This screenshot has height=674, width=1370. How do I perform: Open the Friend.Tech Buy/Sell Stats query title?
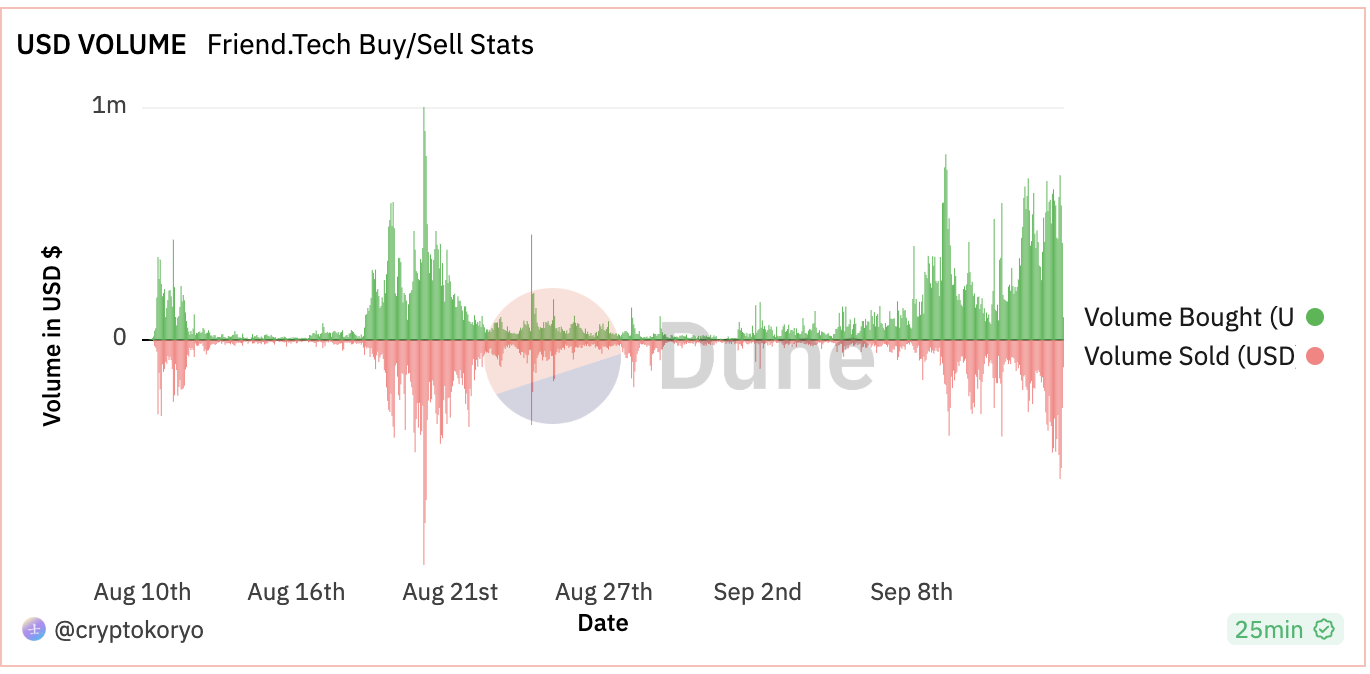tap(370, 45)
